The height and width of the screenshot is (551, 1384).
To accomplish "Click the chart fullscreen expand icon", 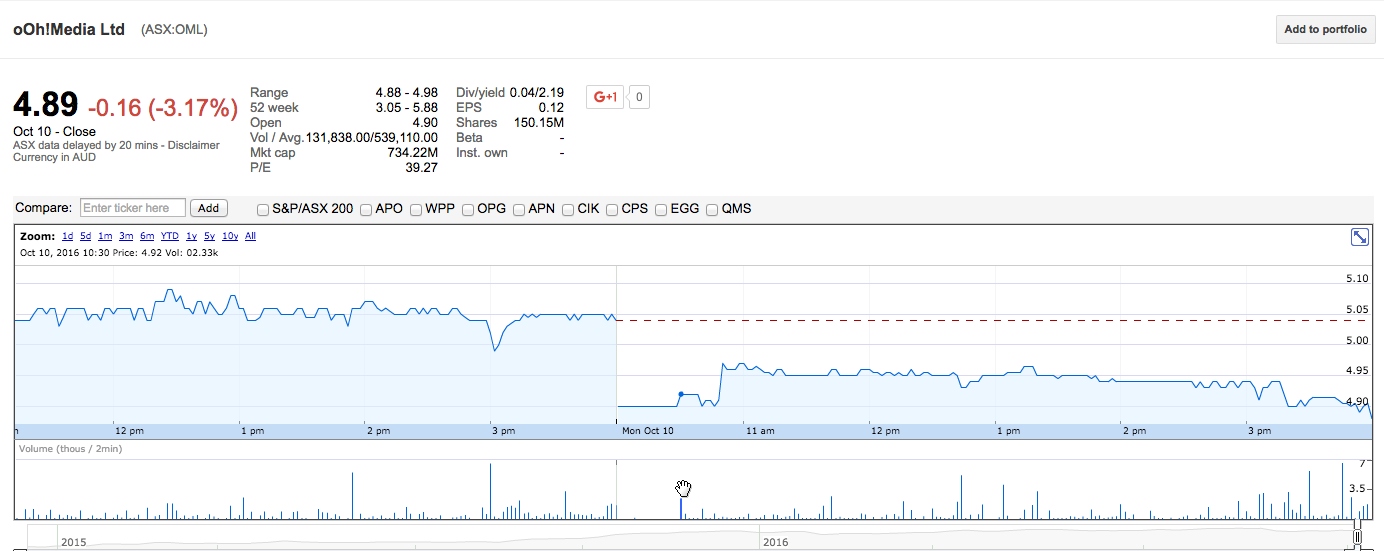I will pos(1359,237).
